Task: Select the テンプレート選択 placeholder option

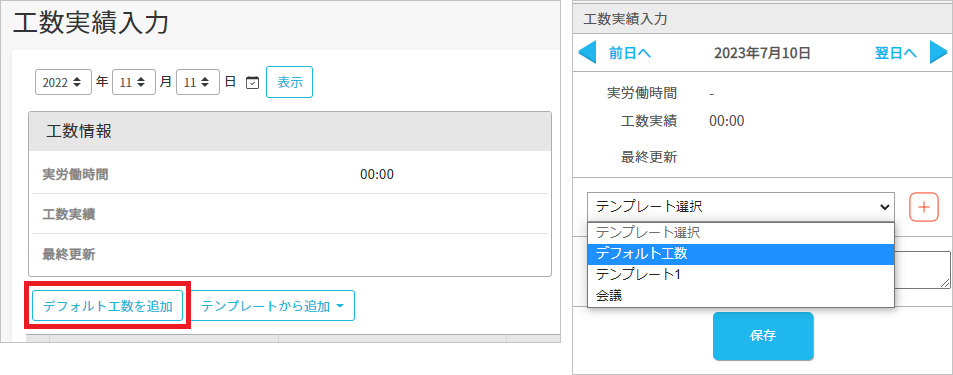Action: (741, 233)
